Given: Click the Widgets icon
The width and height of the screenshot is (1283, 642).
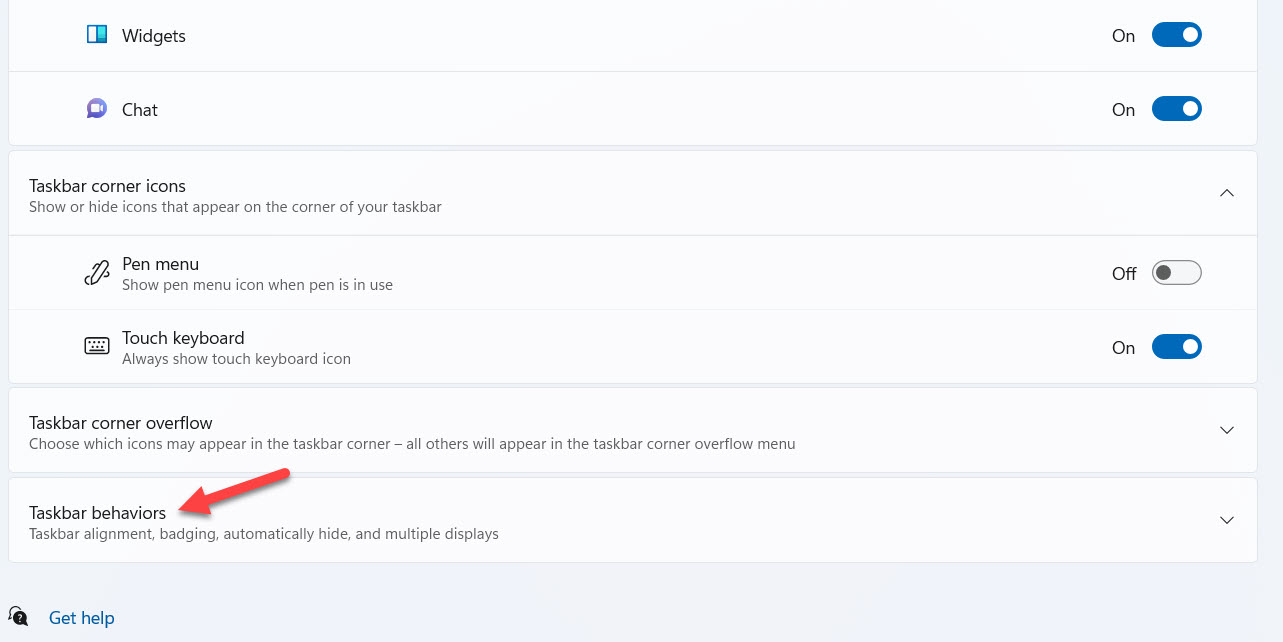Looking at the screenshot, I should [97, 35].
